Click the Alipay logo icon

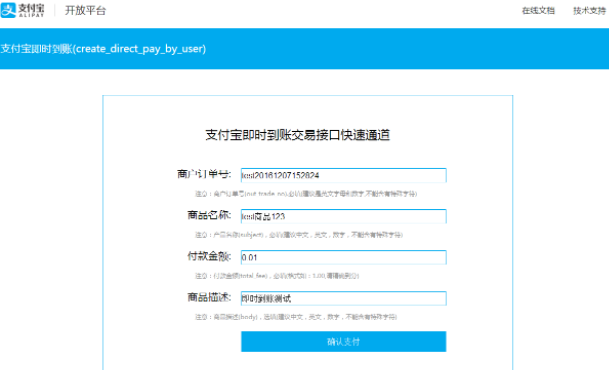point(9,10)
